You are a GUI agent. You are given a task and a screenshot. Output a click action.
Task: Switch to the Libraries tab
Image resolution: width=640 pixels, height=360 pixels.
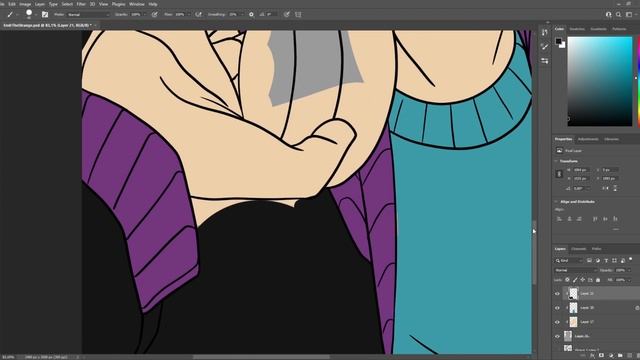click(x=611, y=139)
